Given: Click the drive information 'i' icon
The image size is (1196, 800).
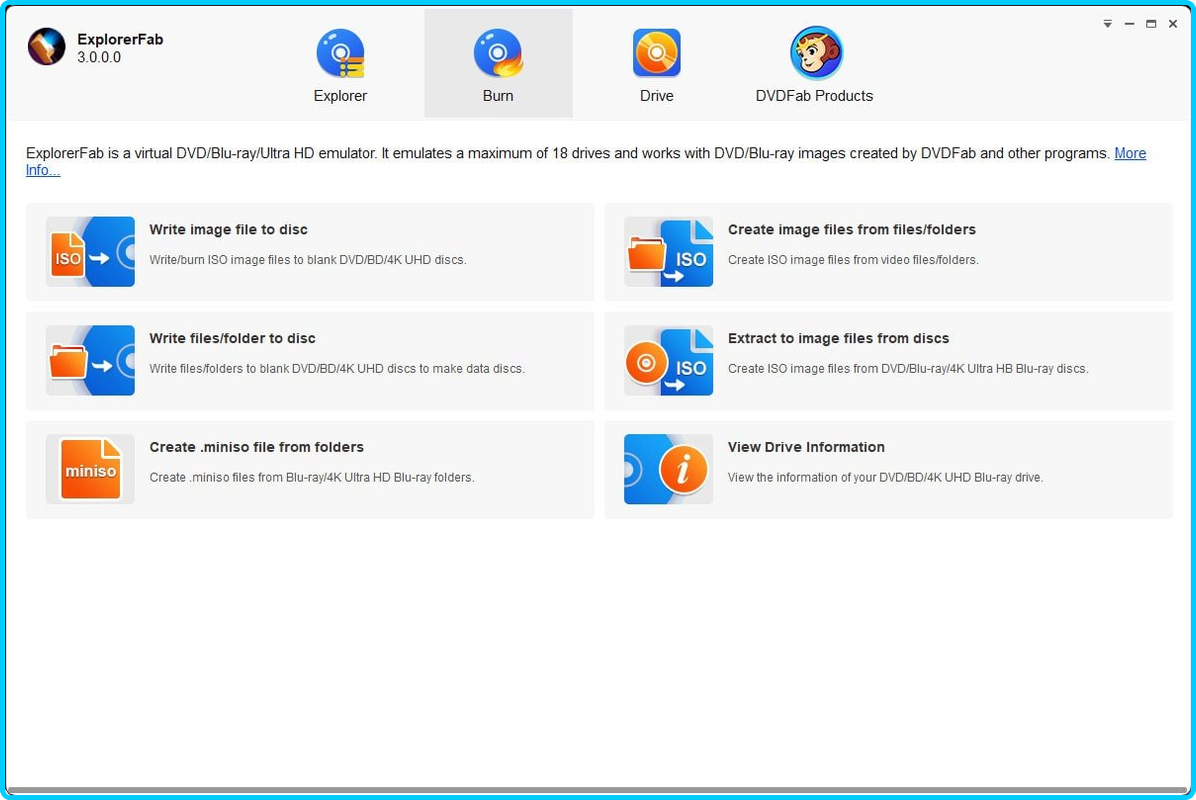Looking at the screenshot, I should click(x=668, y=469).
